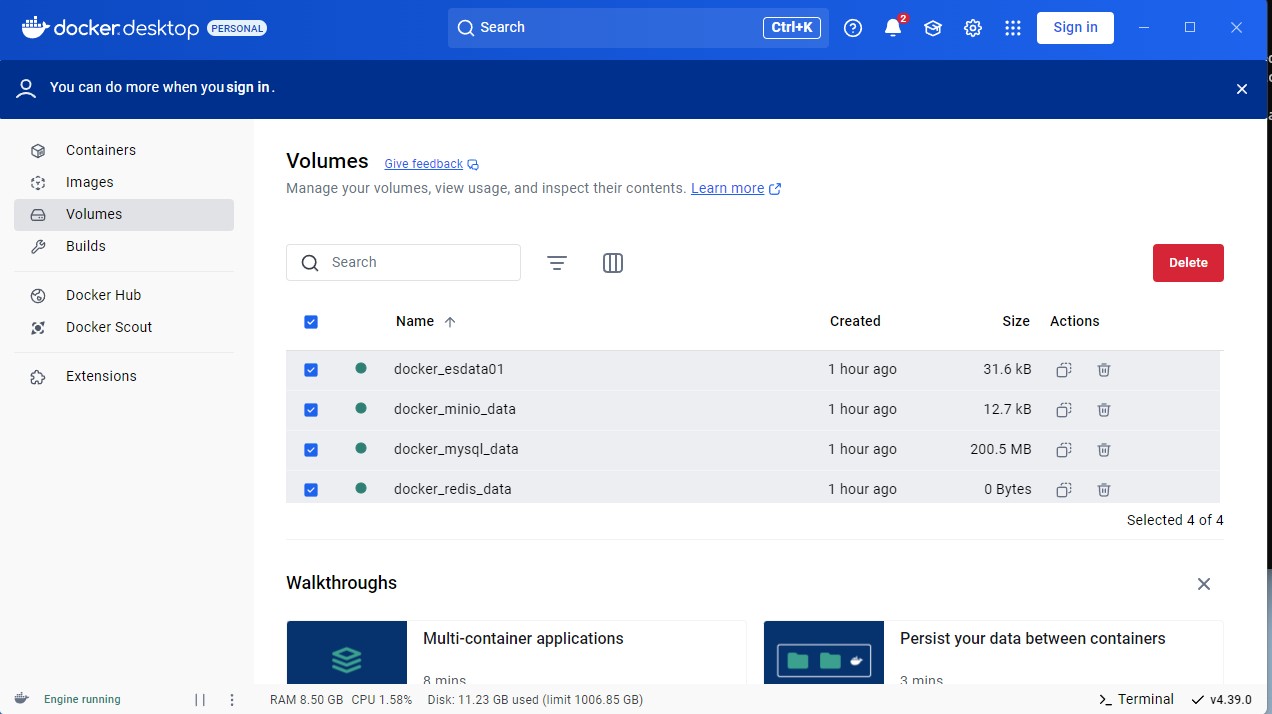The image size is (1272, 714).
Task: Open the column display options icon
Action: (x=613, y=263)
